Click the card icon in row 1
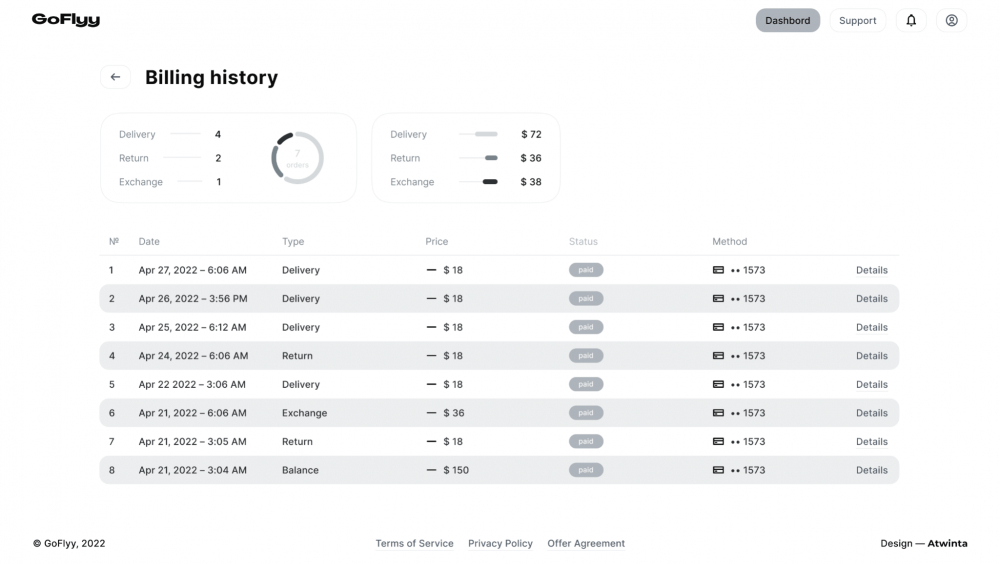1000x564 pixels. [x=718, y=270]
